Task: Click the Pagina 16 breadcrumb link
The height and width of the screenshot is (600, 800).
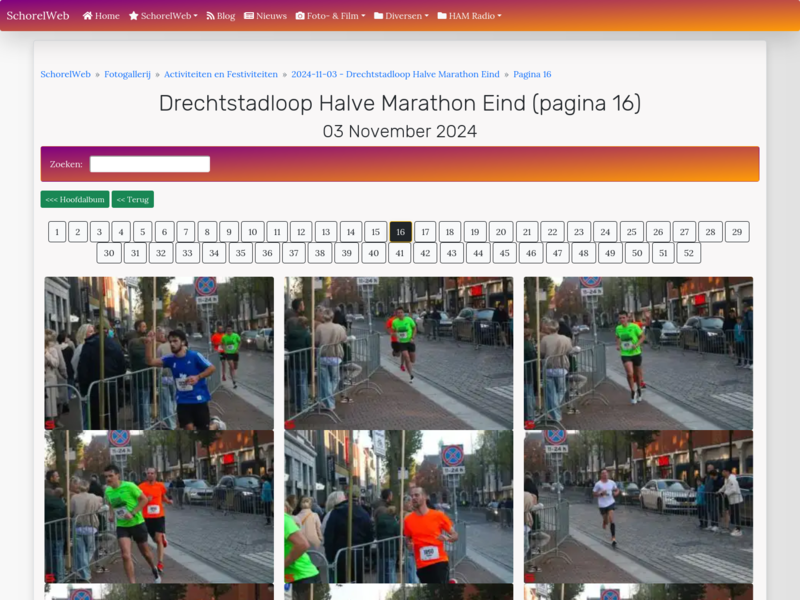Action: 532,74
